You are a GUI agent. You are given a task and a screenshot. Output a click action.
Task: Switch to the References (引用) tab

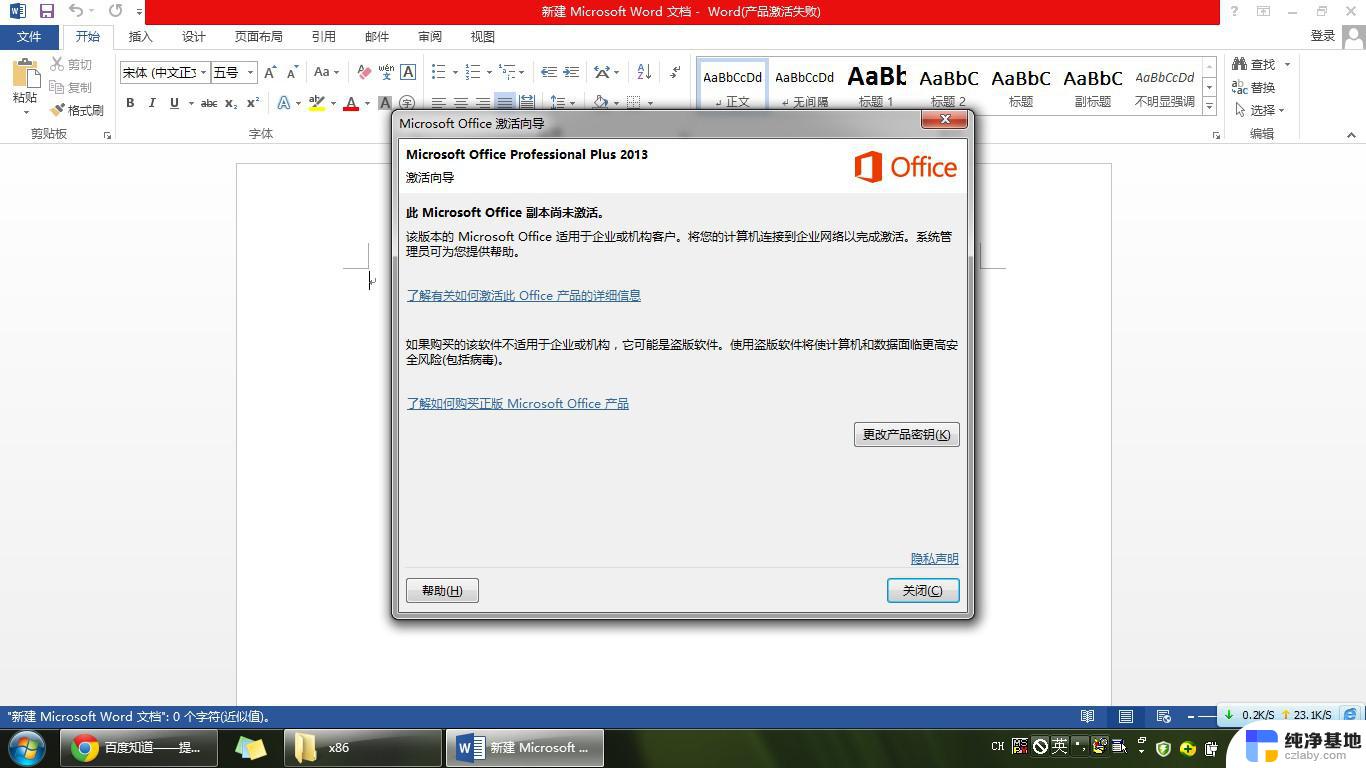pyautogui.click(x=324, y=36)
